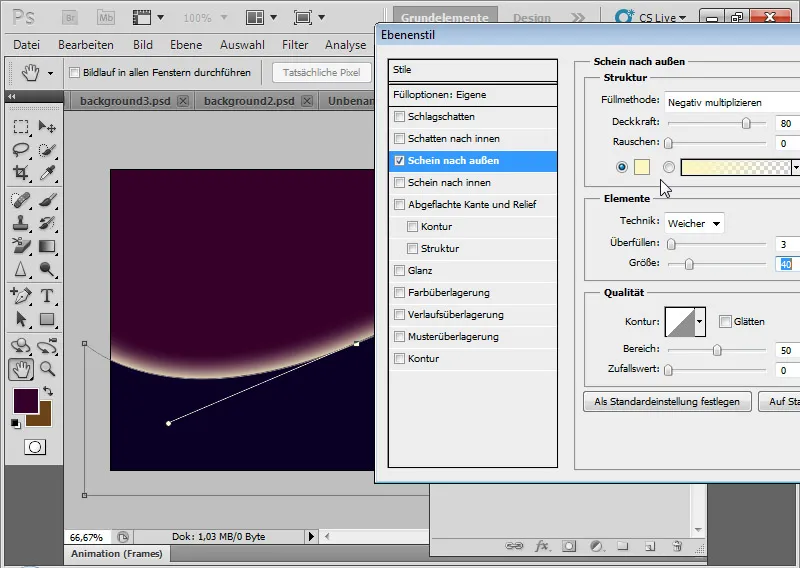Launch Adobe Bridge
Screen dimensions: 800x568
(x=70, y=18)
